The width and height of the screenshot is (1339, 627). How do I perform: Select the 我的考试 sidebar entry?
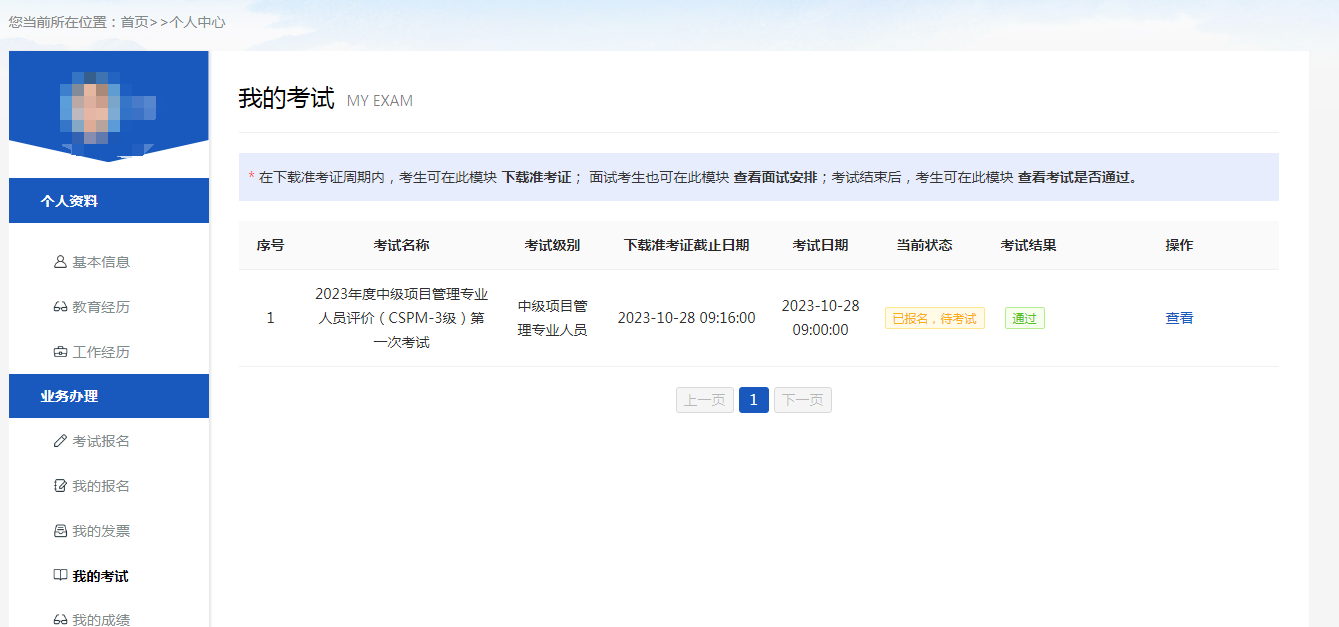(95, 575)
